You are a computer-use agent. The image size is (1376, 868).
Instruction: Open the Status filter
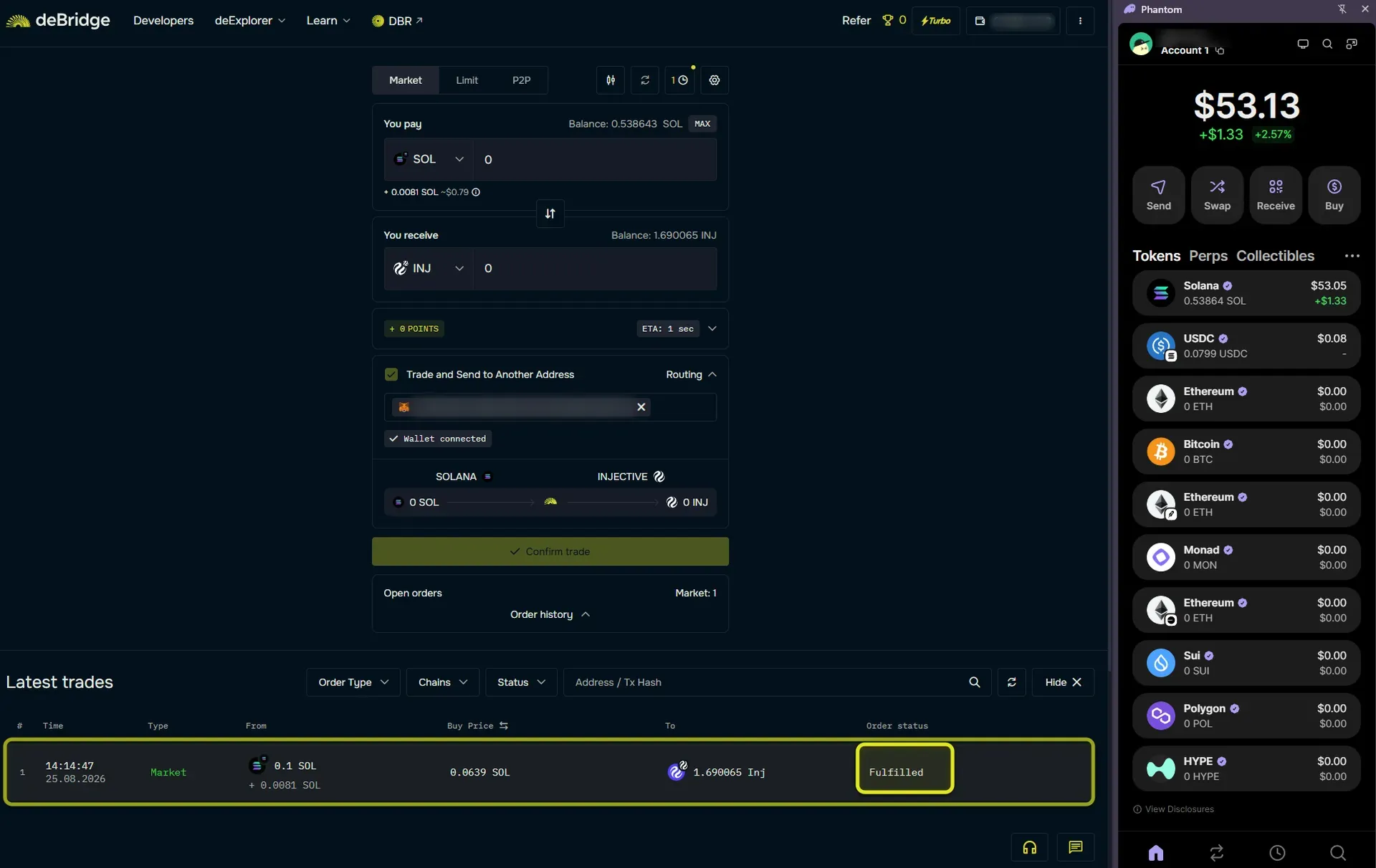[521, 682]
